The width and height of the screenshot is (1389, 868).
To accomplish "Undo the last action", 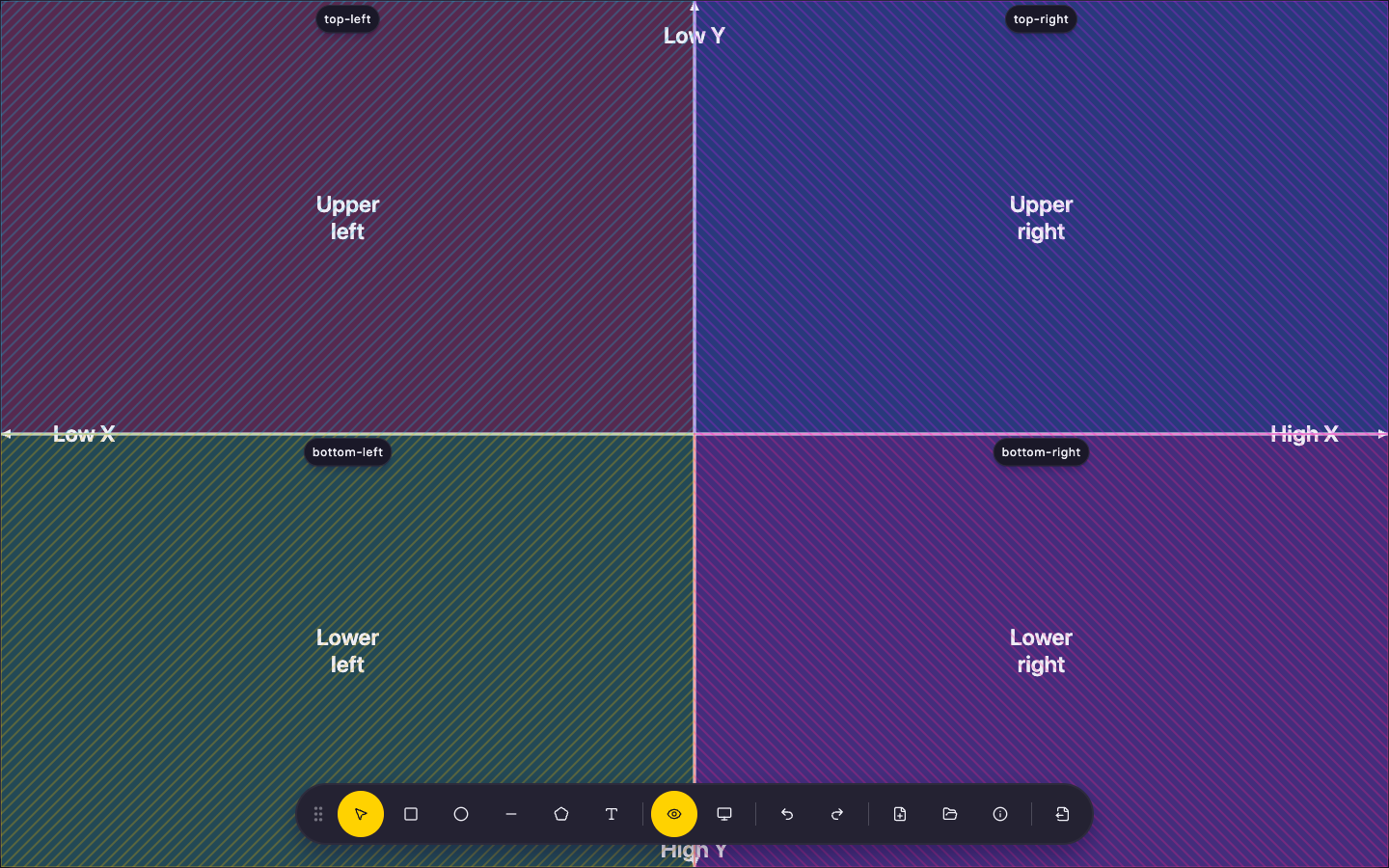I will coord(787,814).
